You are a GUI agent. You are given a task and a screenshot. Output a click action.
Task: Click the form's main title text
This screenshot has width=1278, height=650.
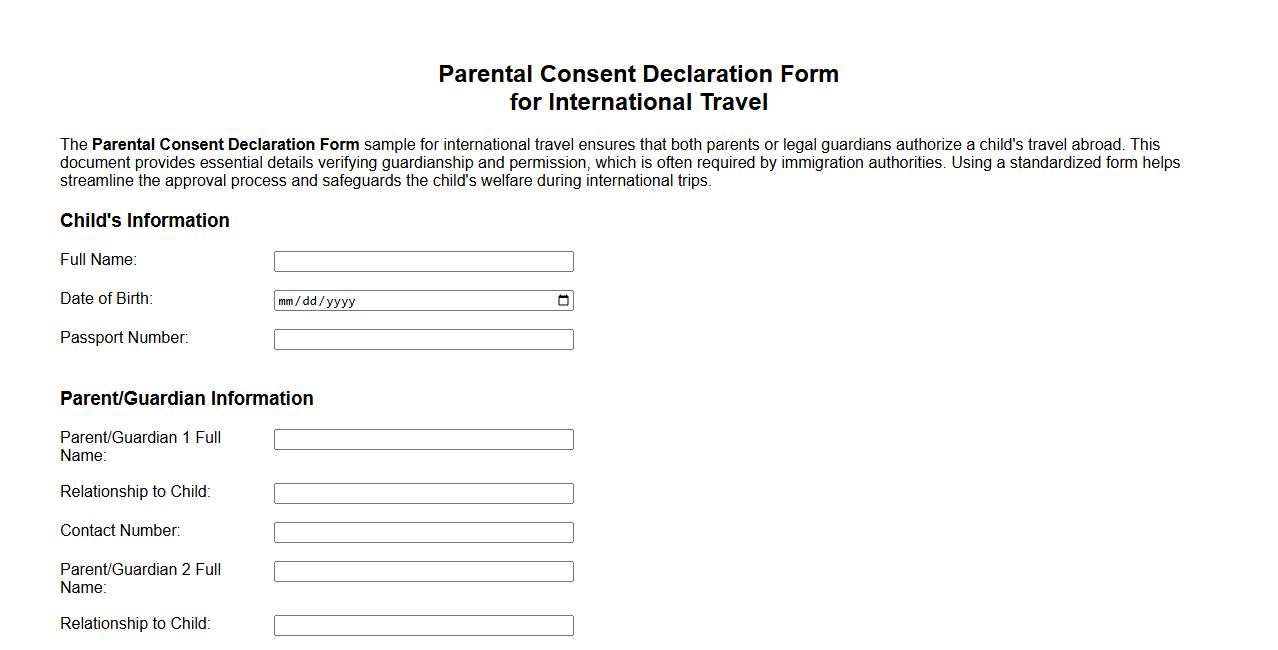[x=638, y=74]
